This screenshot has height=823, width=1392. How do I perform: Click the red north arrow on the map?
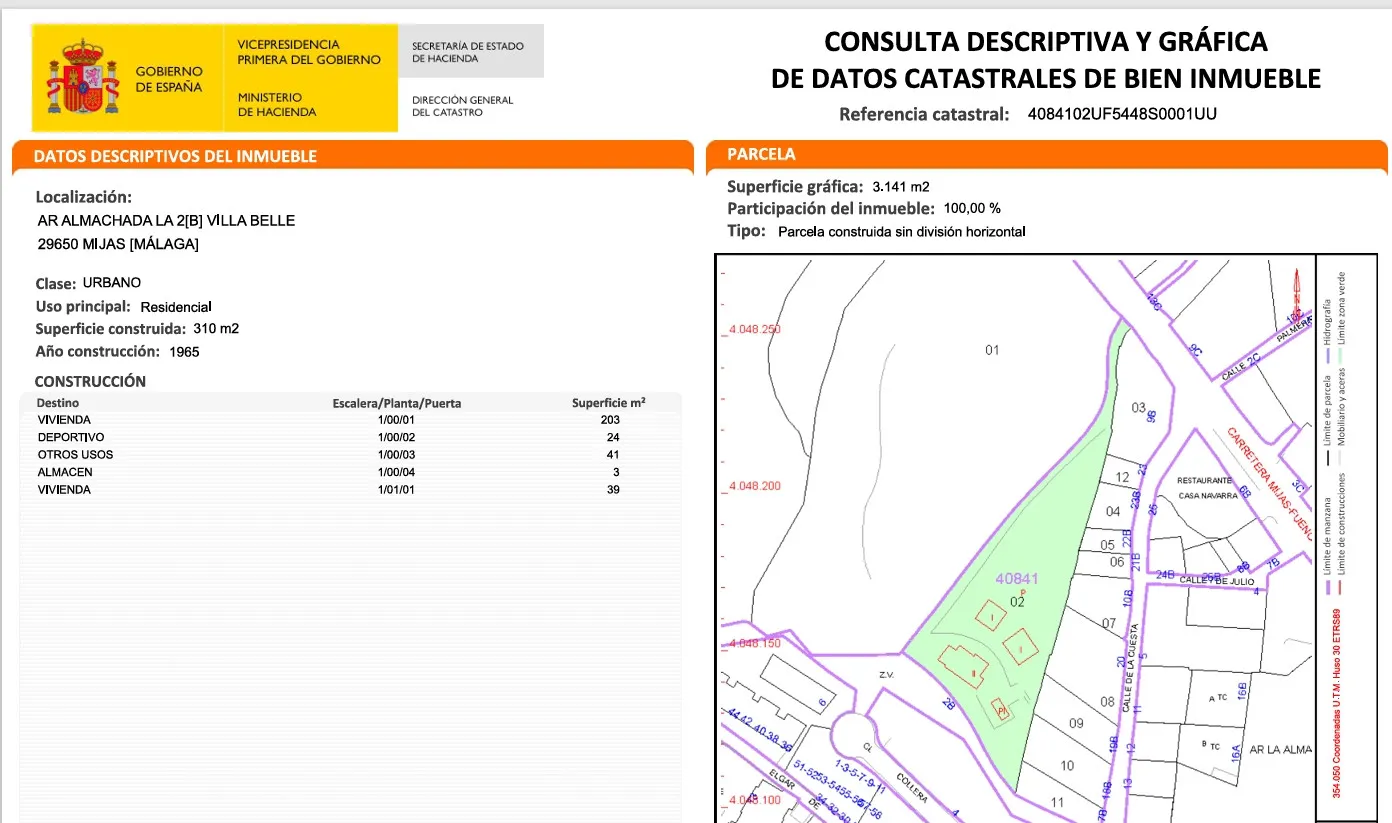pyautogui.click(x=1297, y=297)
